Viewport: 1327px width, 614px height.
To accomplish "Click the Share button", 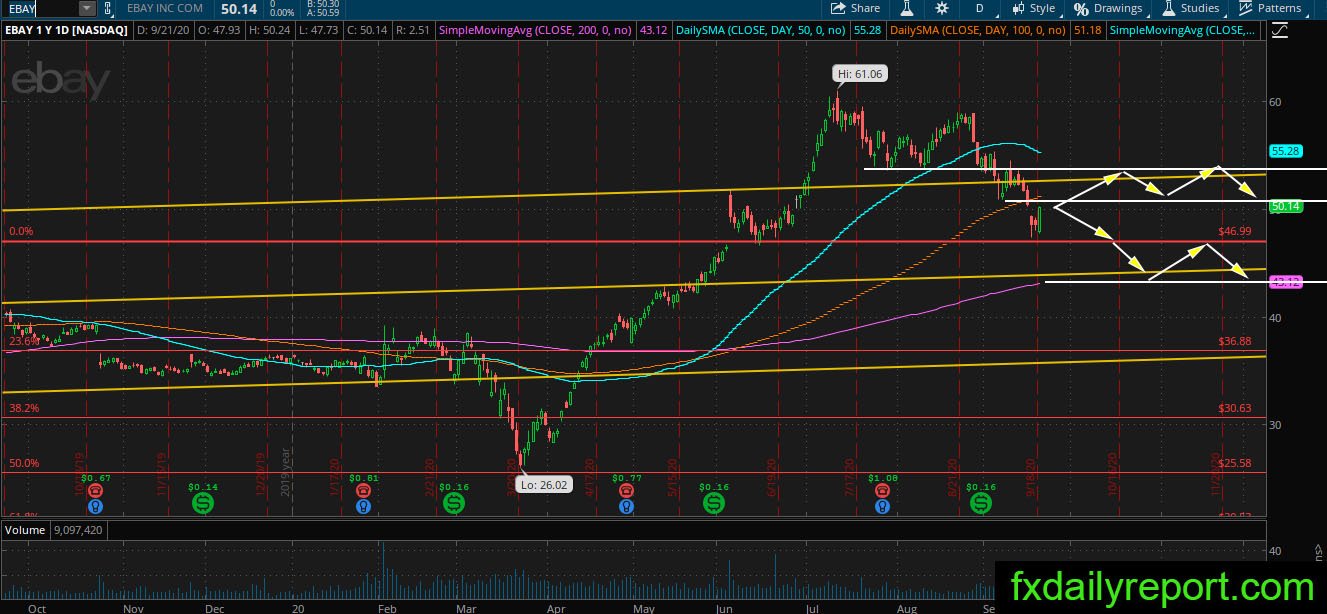I will coord(856,8).
